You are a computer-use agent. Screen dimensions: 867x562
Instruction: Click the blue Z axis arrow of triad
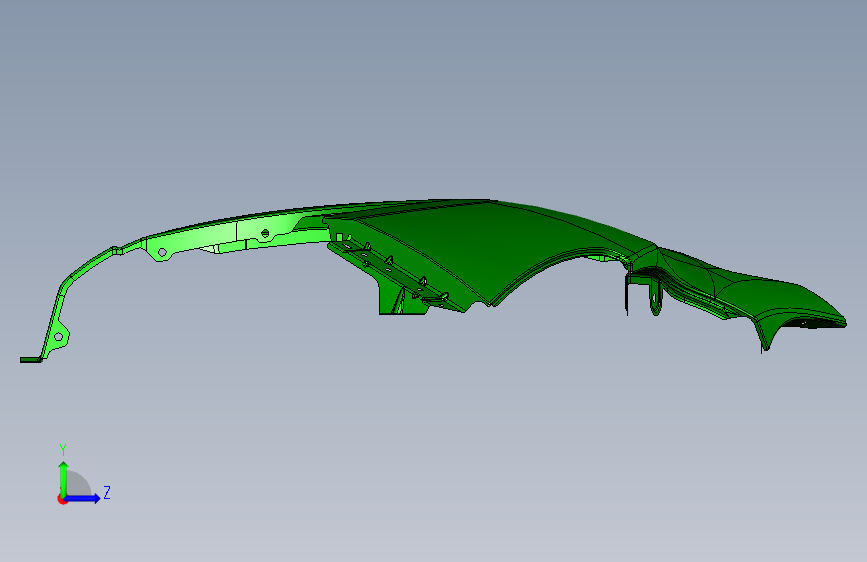click(82, 498)
